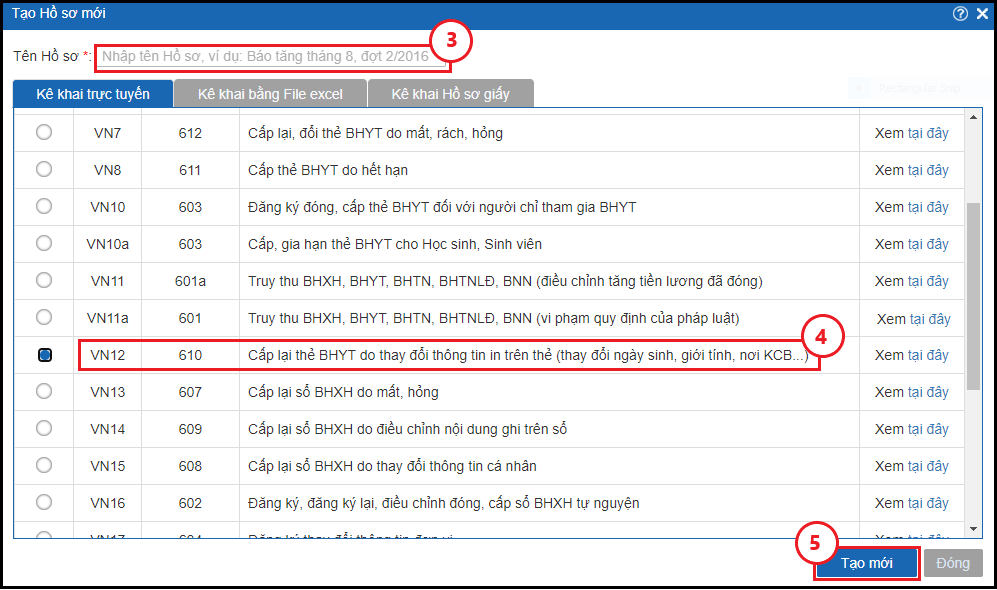This screenshot has width=997, height=590.
Task: Click 'Cấp lại sổ BHXH do mất, hỏng' text
Action: 343,392
